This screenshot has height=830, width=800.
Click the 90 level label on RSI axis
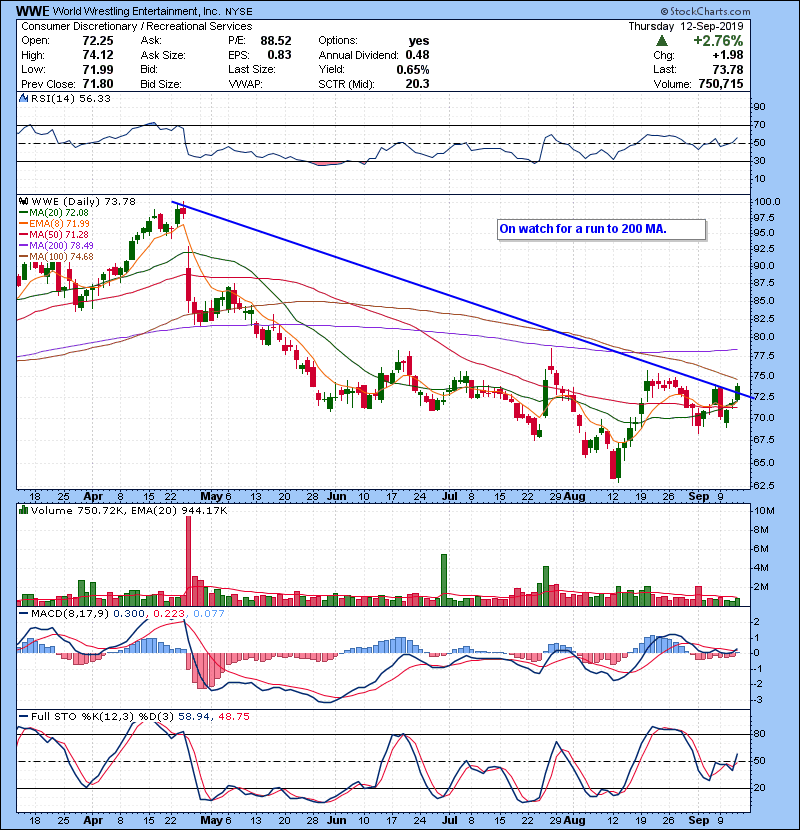759,107
